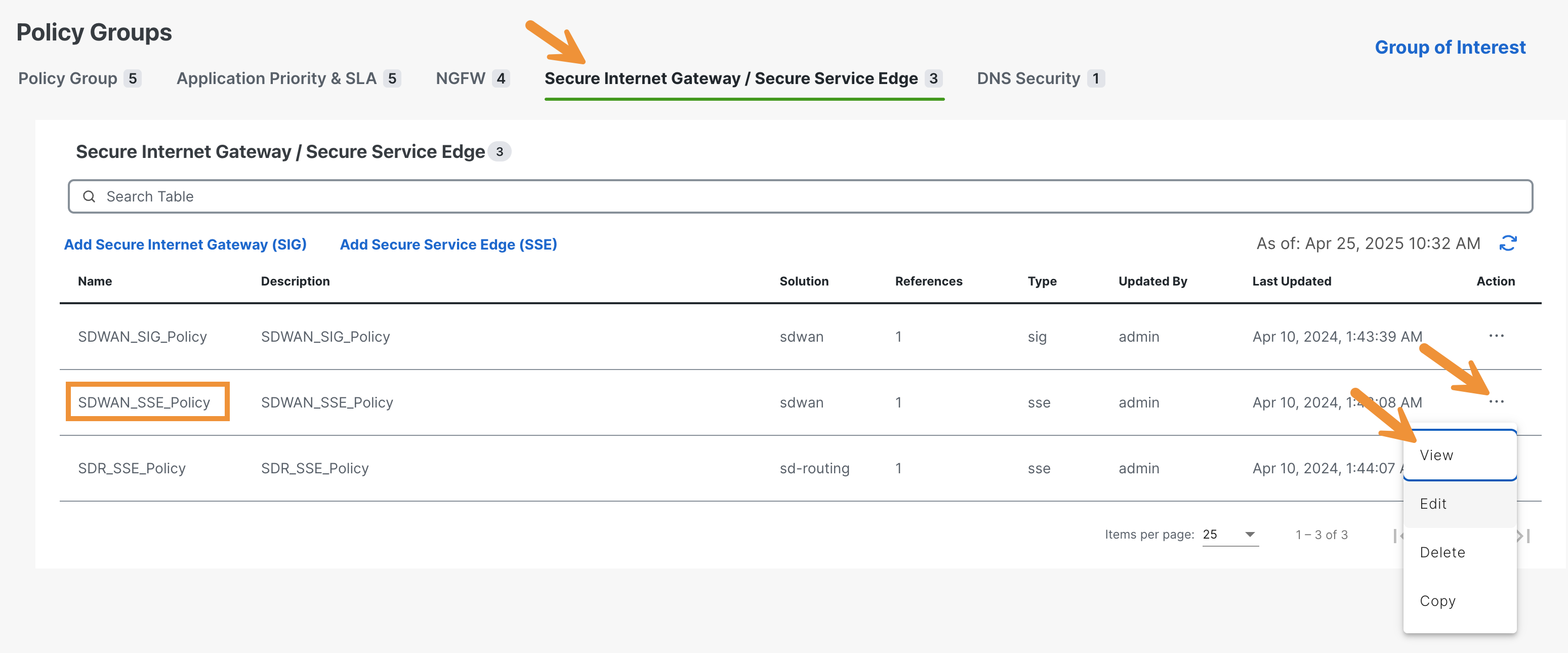The height and width of the screenshot is (653, 1568).
Task: Open action menu for SDWAN_SIG_Policy row
Action: pos(1496,336)
